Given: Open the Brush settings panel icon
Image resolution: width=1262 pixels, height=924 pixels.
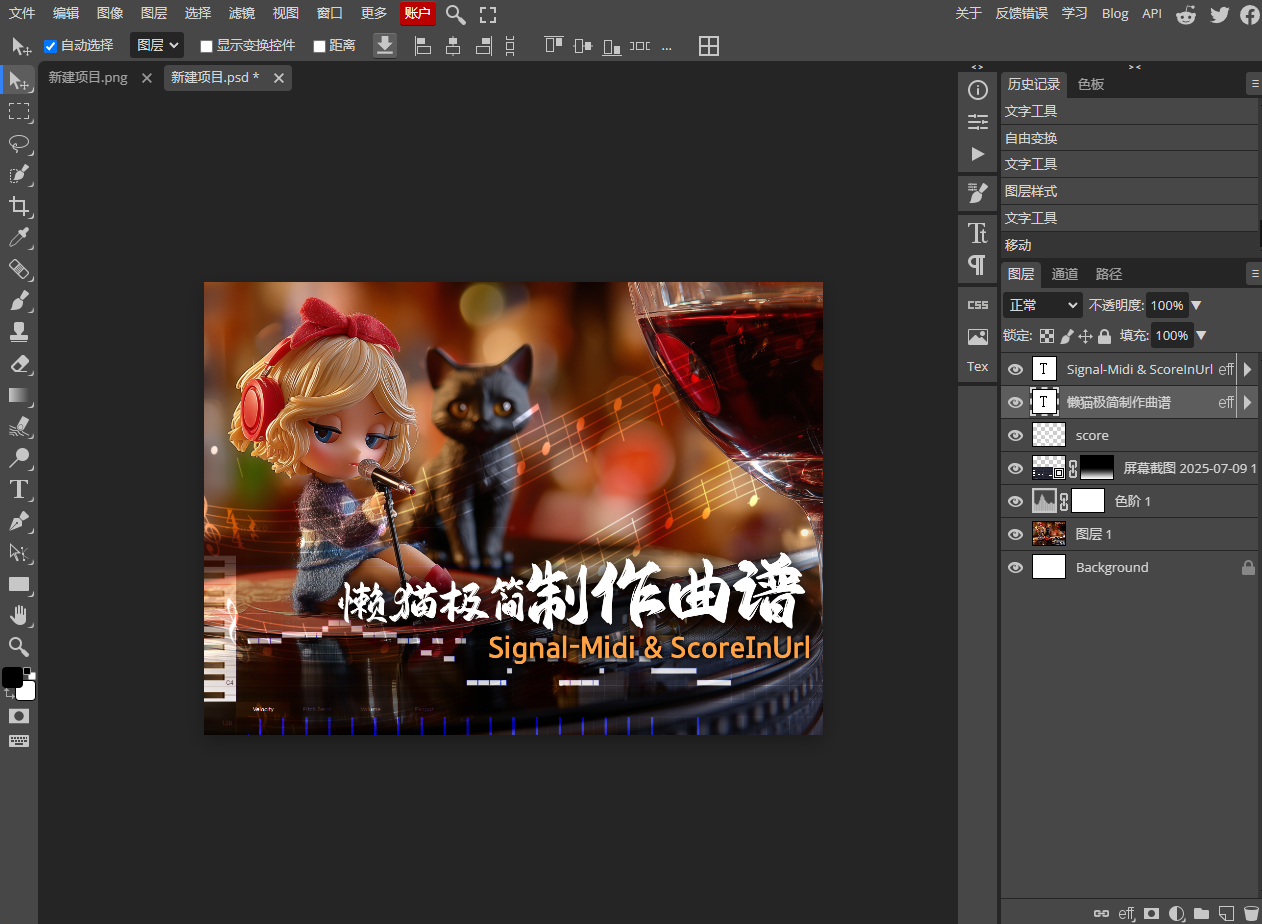Looking at the screenshot, I should pos(978,192).
